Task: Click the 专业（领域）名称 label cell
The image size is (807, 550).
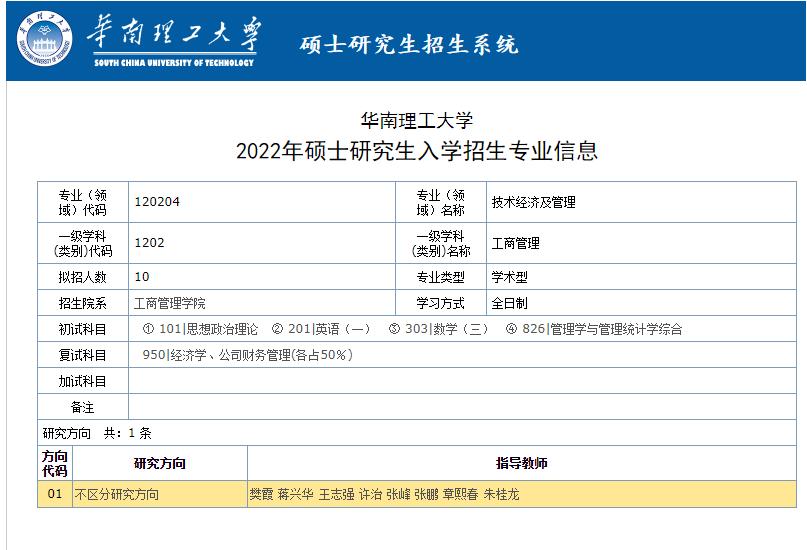Action: tap(441, 202)
